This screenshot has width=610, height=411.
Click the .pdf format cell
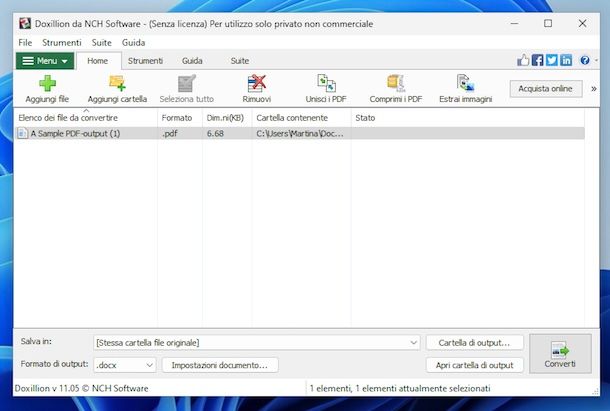click(x=170, y=133)
